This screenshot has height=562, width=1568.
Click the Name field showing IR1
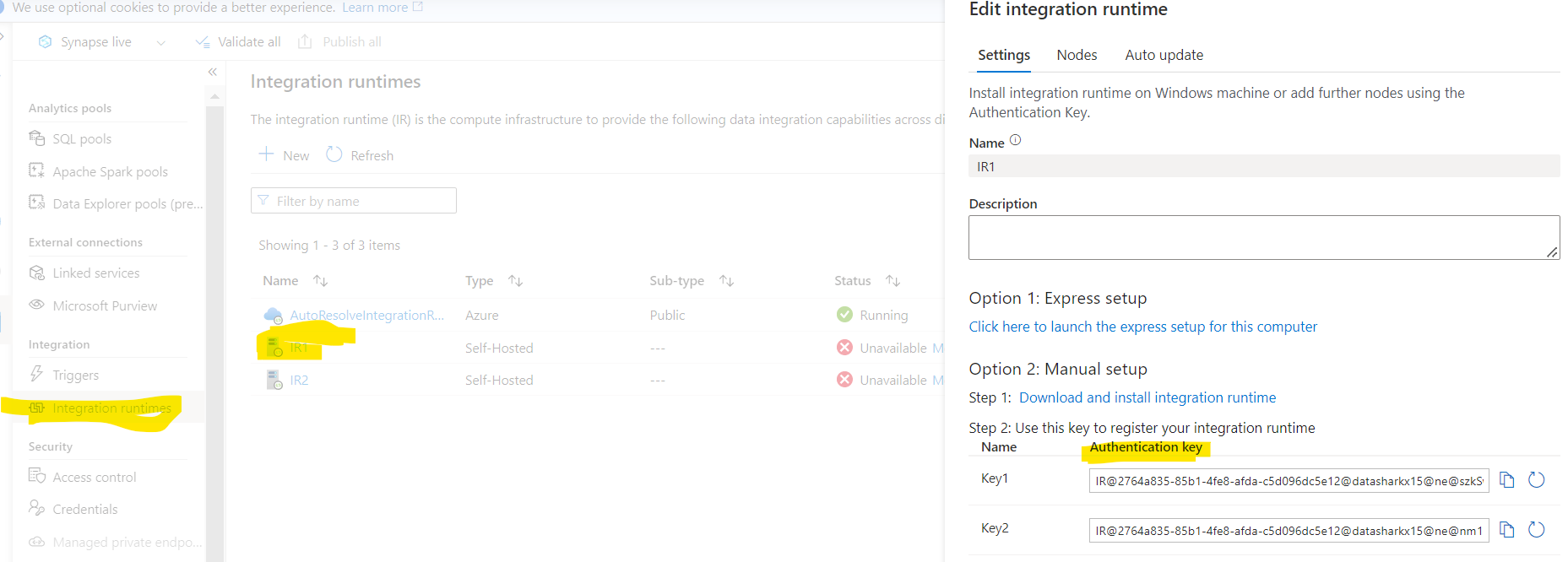coord(1264,166)
